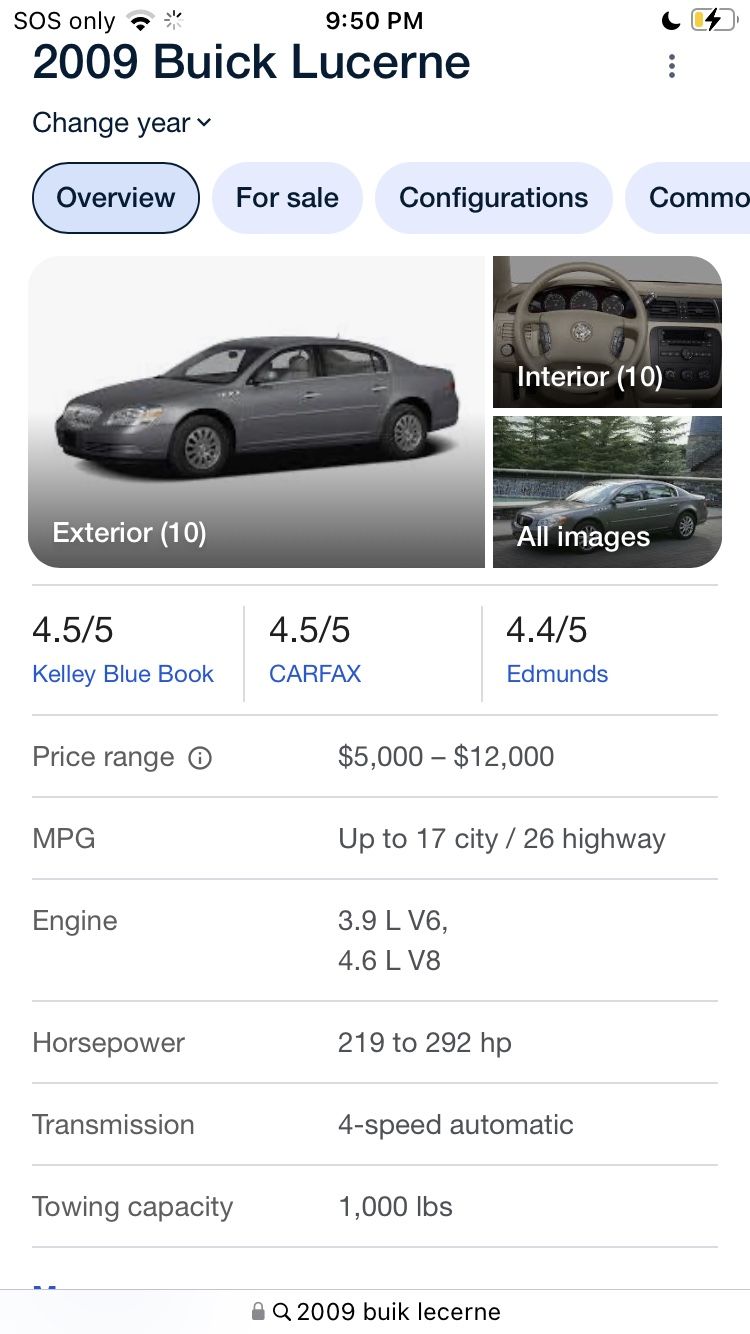
Task: Tap the Do Not Disturb moon icon
Action: coord(671,20)
